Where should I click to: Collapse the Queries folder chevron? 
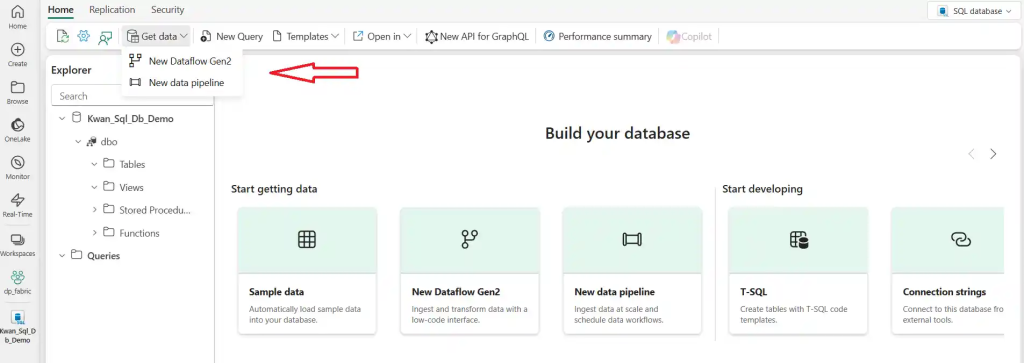[62, 255]
